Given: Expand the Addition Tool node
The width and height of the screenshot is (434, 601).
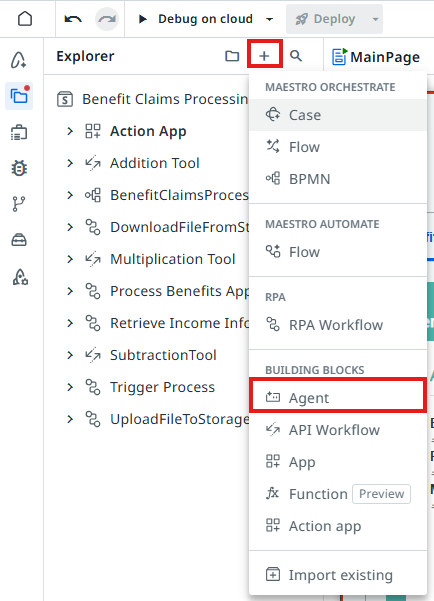Looking at the screenshot, I should [x=70, y=163].
